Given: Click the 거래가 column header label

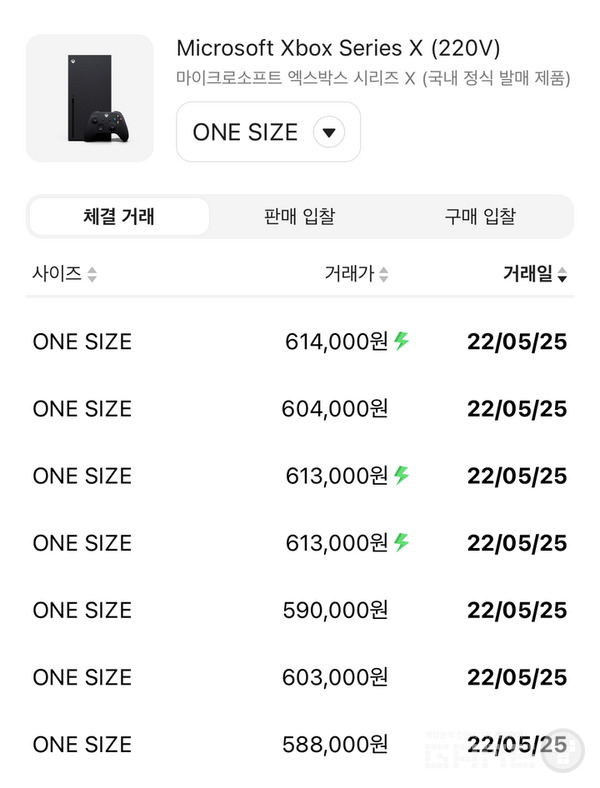Looking at the screenshot, I should [349, 274].
